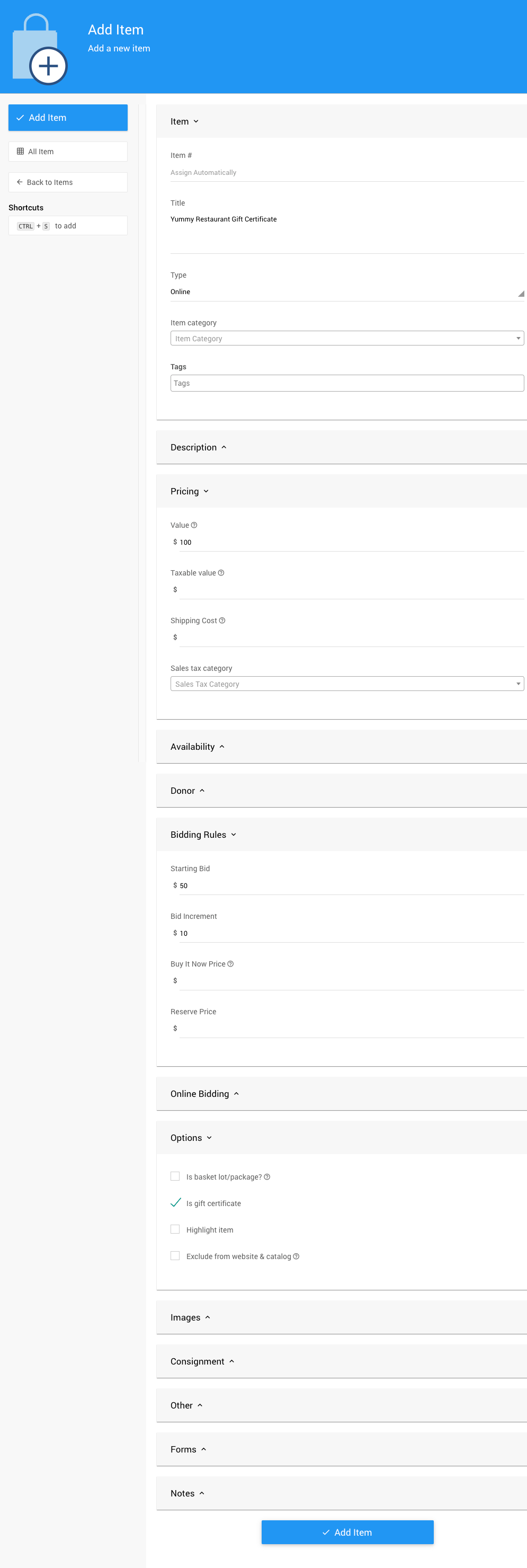The image size is (527, 1568).
Task: Click the grid icon in All Item
Action: tap(20, 152)
